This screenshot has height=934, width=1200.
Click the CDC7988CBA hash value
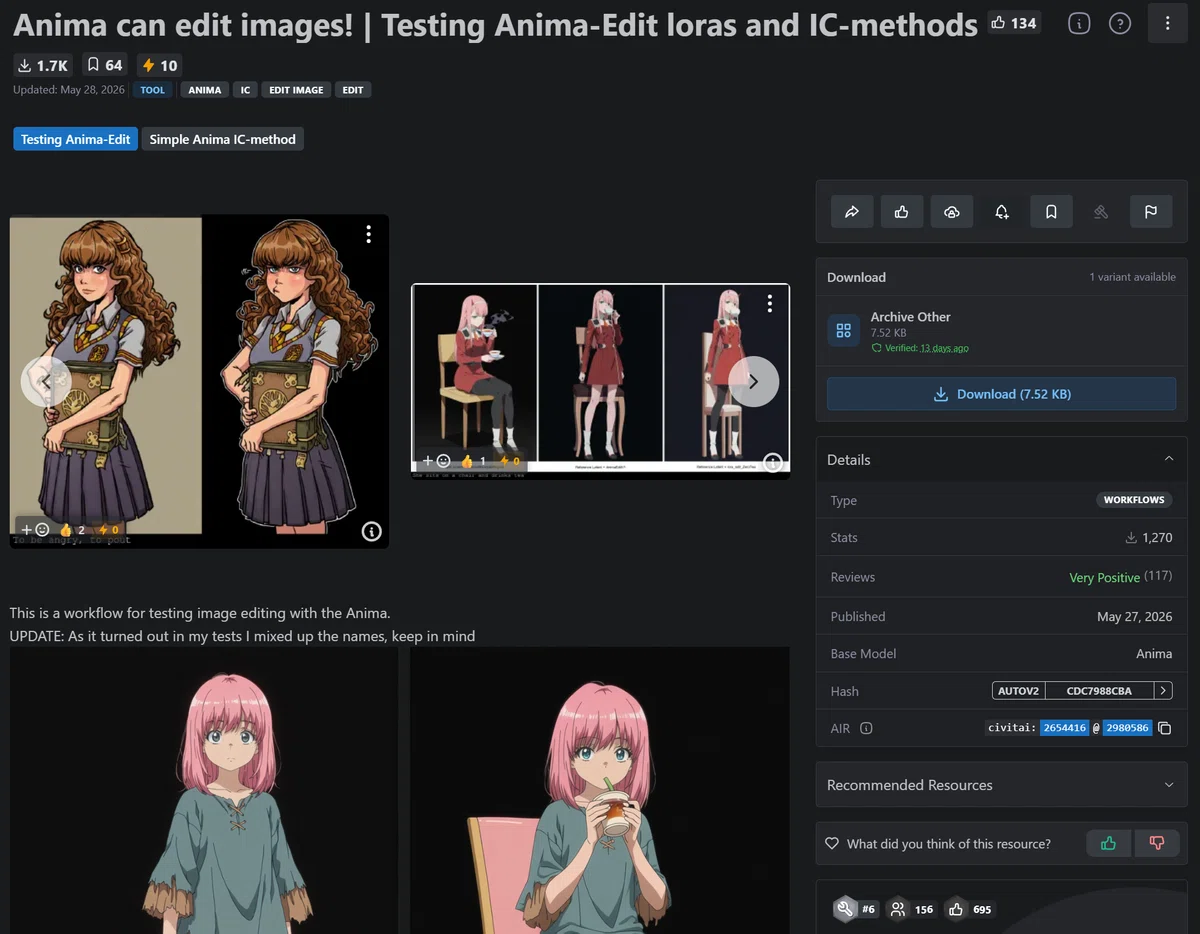click(1099, 691)
